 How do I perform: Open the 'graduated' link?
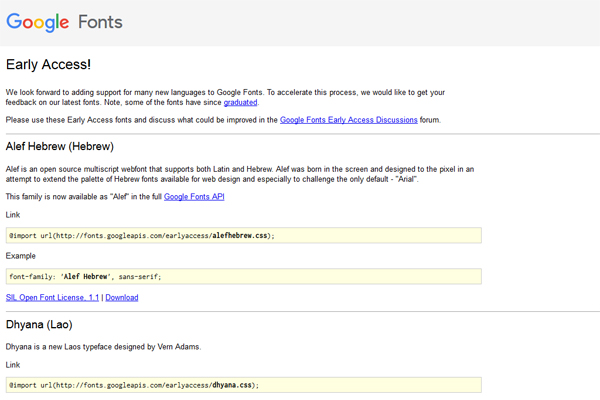point(240,102)
